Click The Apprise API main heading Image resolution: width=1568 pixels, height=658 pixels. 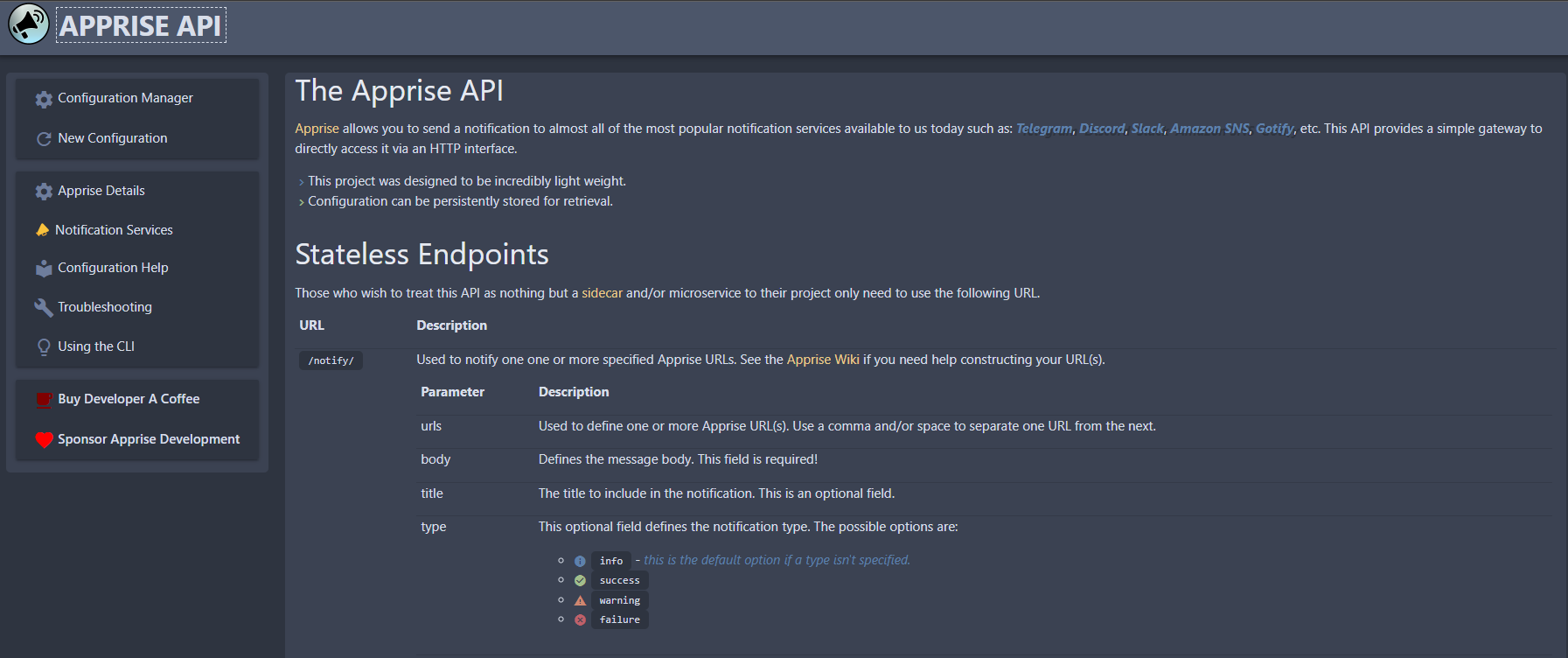pos(399,91)
